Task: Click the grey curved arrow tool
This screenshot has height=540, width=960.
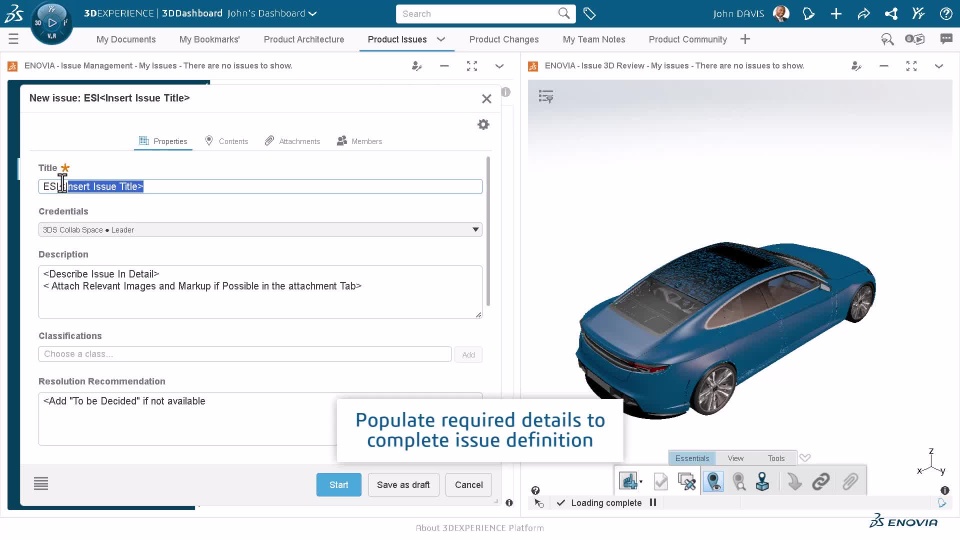Action: coord(794,482)
